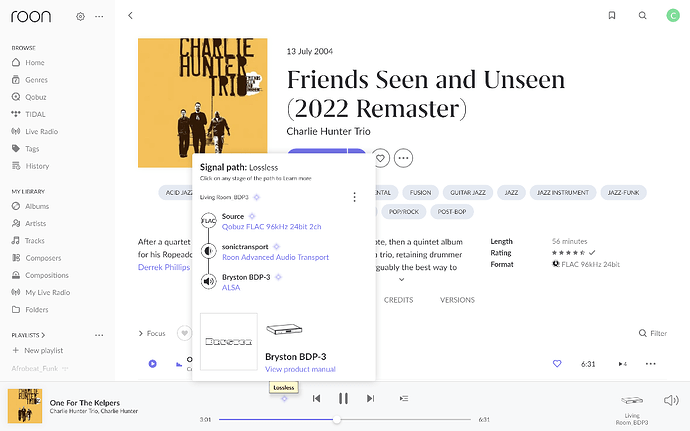Viewport: 690px width, 431px height.
Task: Select the POP/ROCK genre tag
Action: point(404,212)
